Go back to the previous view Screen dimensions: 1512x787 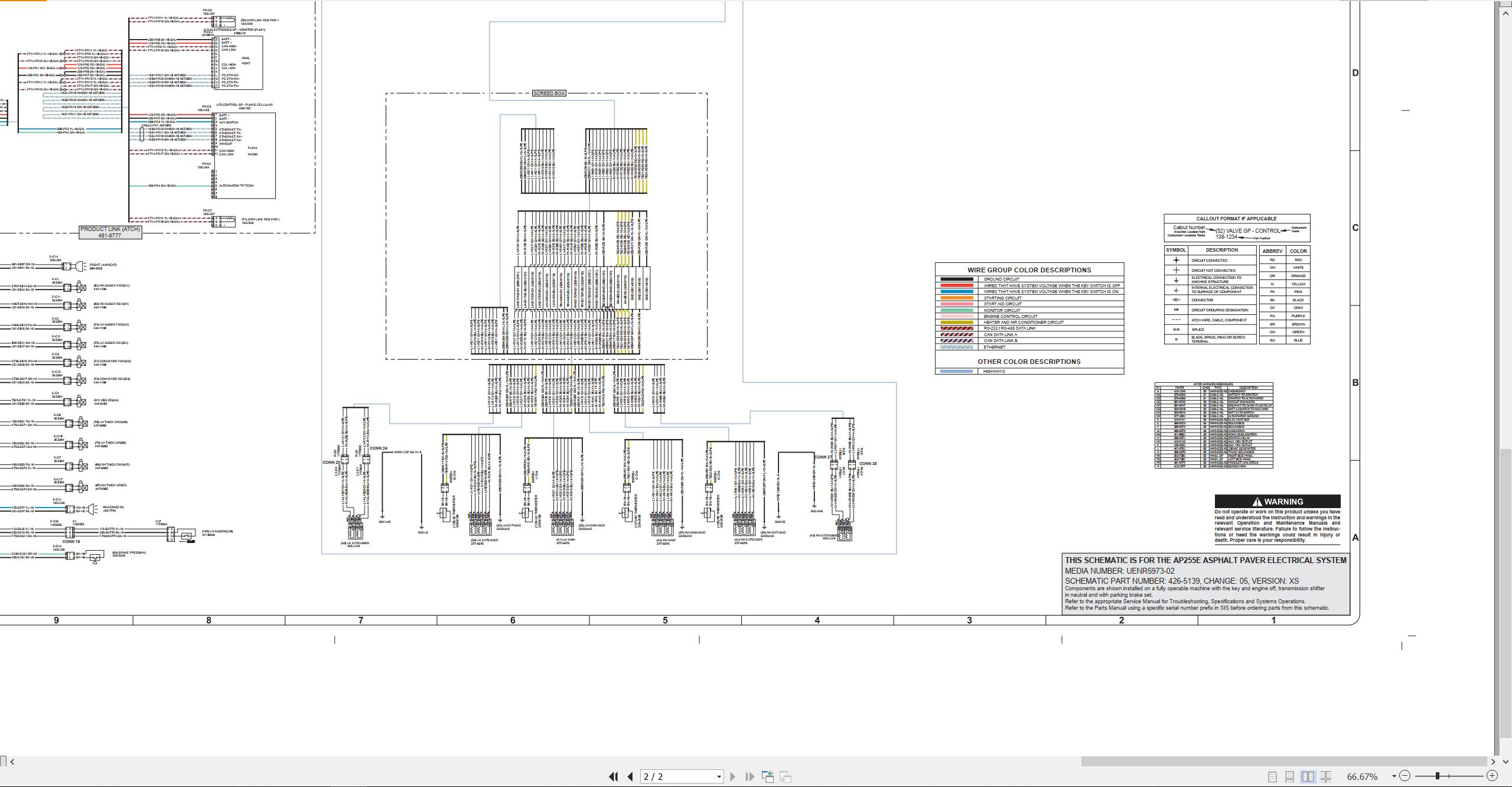pyautogui.click(x=768, y=776)
